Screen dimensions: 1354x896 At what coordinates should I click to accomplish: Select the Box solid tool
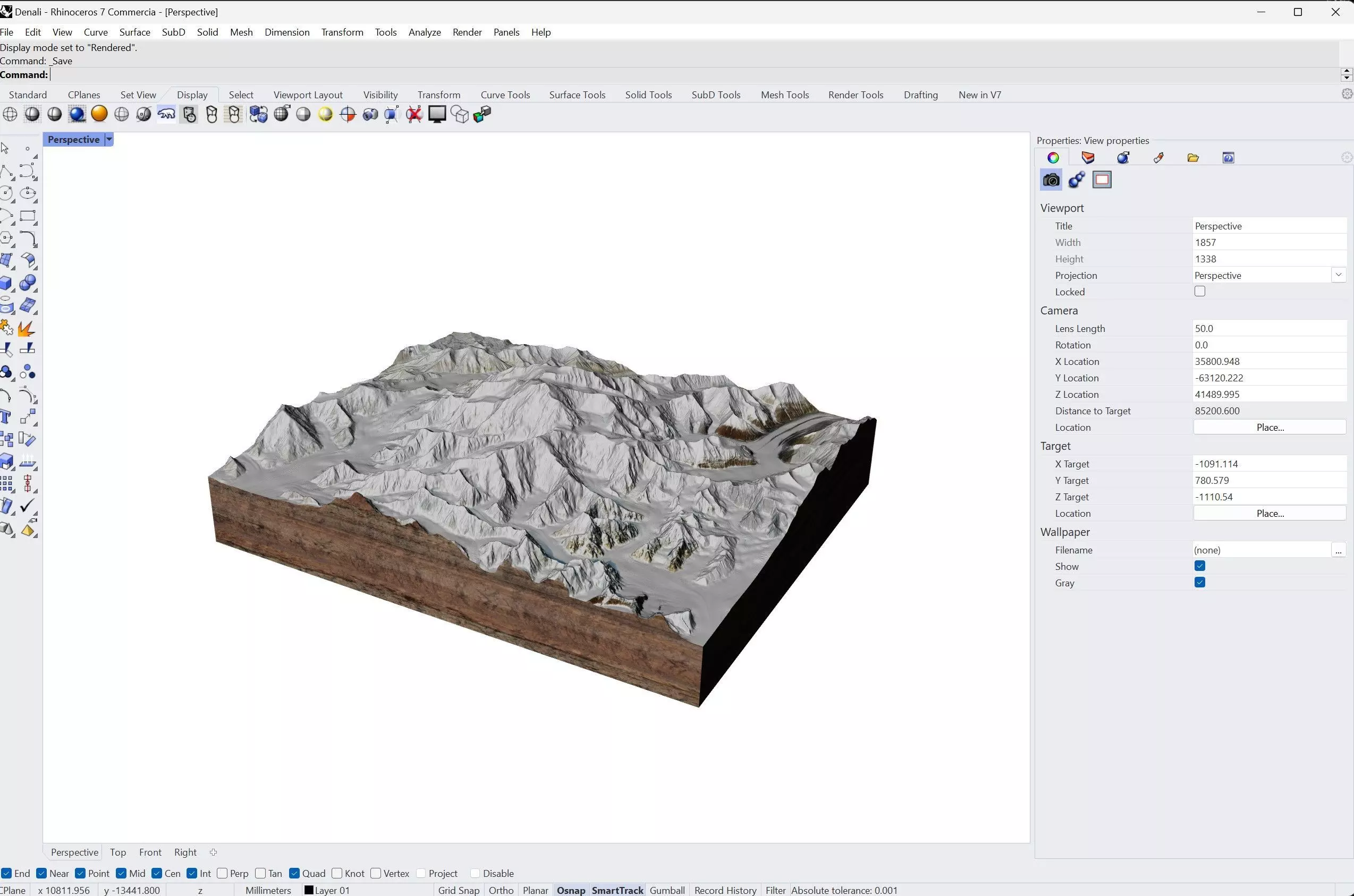7,284
